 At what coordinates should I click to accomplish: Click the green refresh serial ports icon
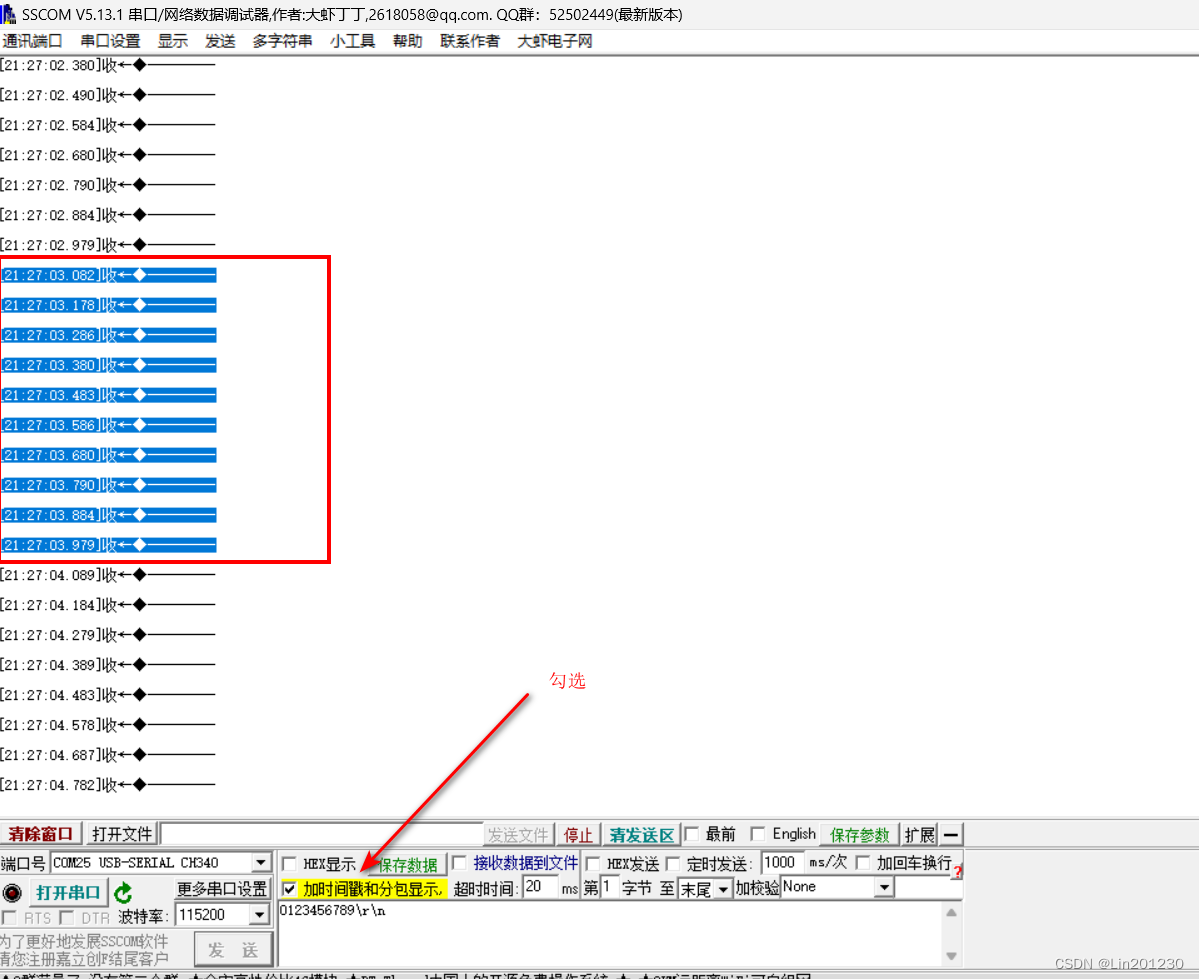click(125, 891)
